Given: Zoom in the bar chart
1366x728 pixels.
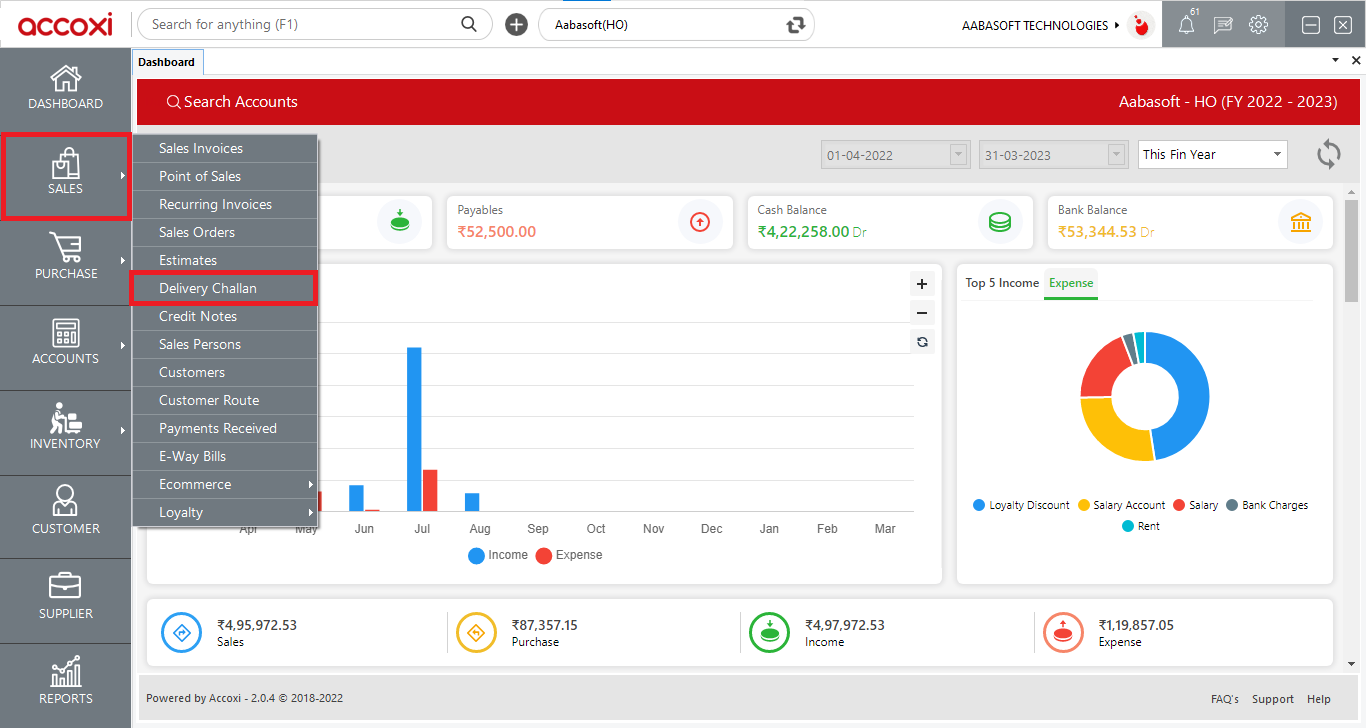Looking at the screenshot, I should tap(922, 284).
